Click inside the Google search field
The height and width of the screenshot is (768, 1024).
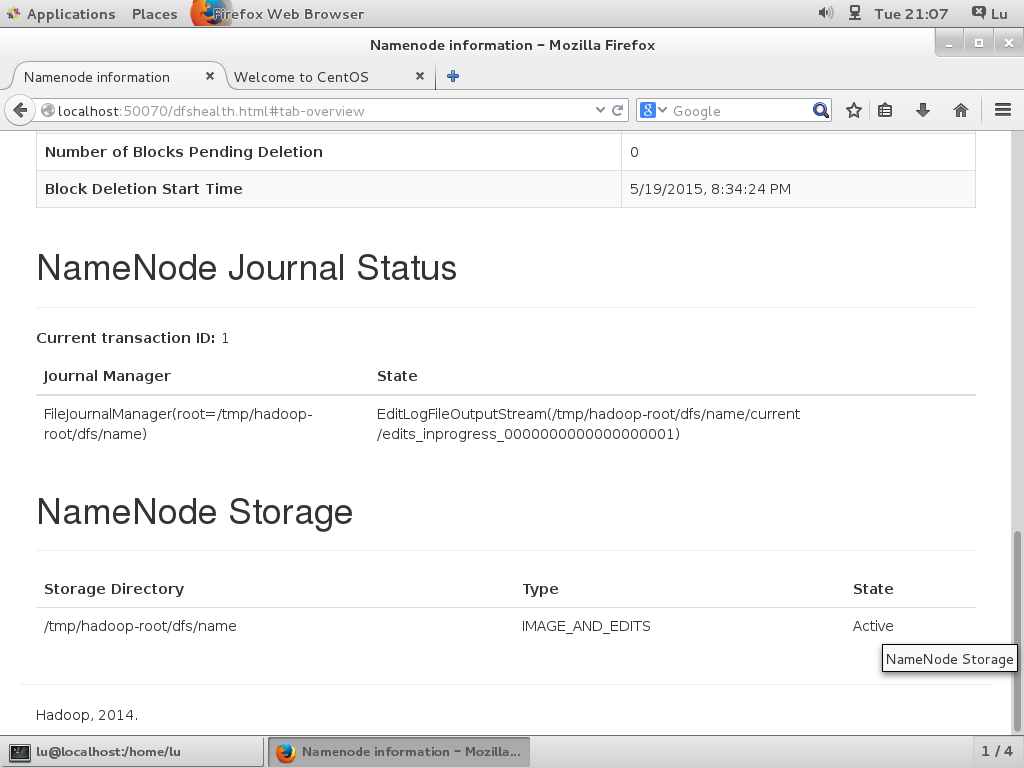click(x=740, y=110)
